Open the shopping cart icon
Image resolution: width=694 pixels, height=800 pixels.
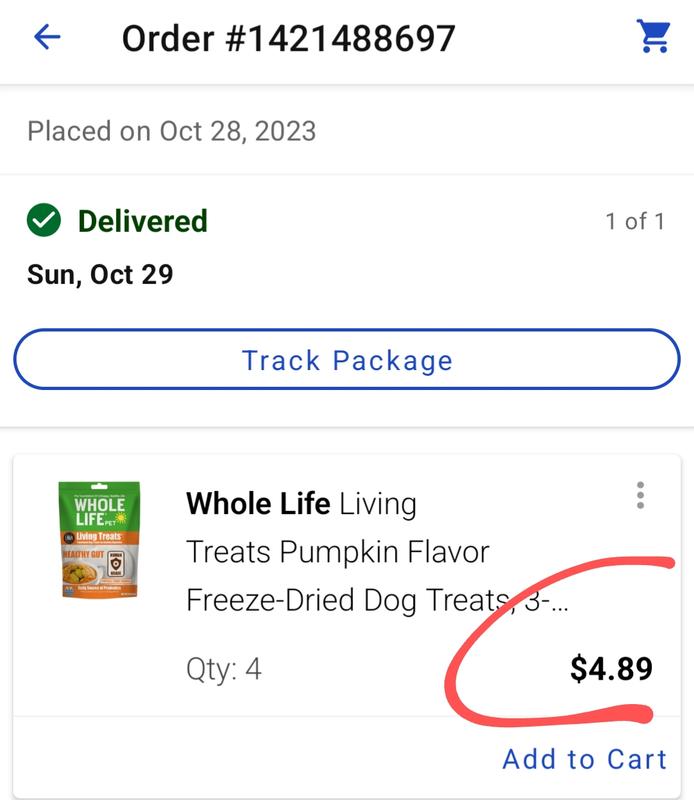(653, 36)
